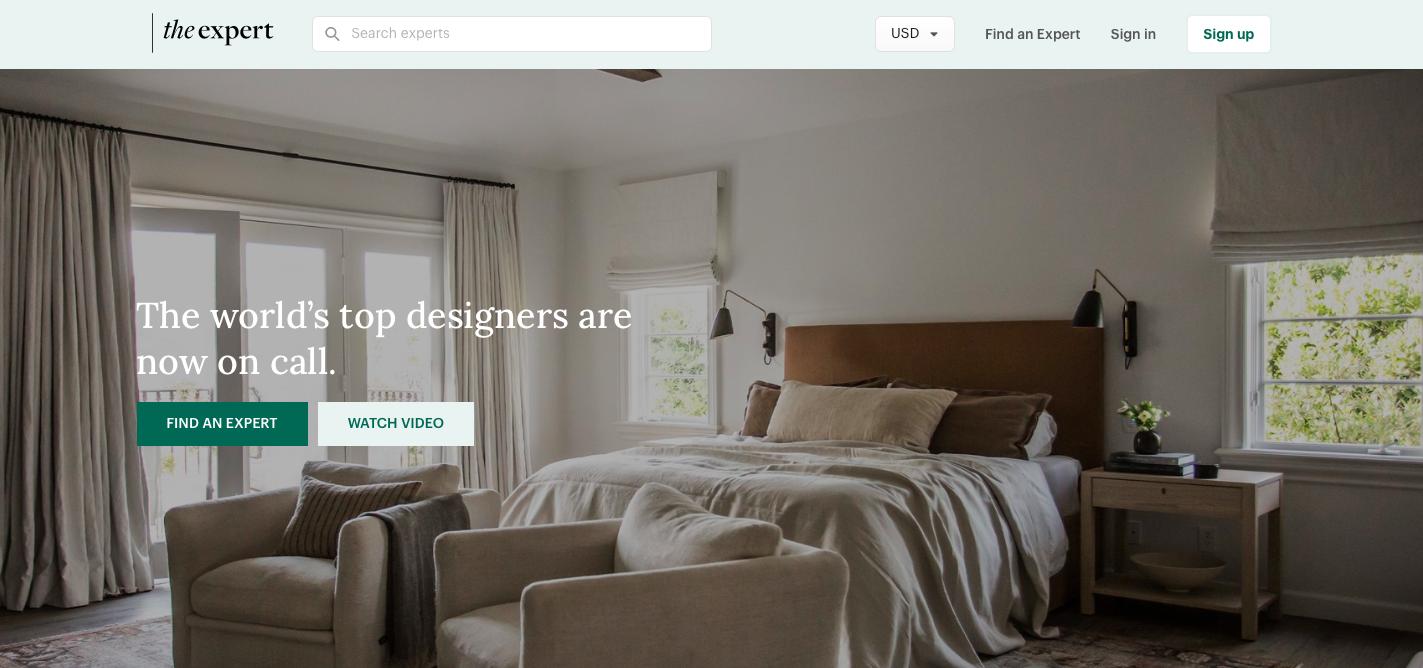Screen dimensions: 1423x668
Task: Click the green FIND AN EXPERT button
Action: tap(222, 424)
